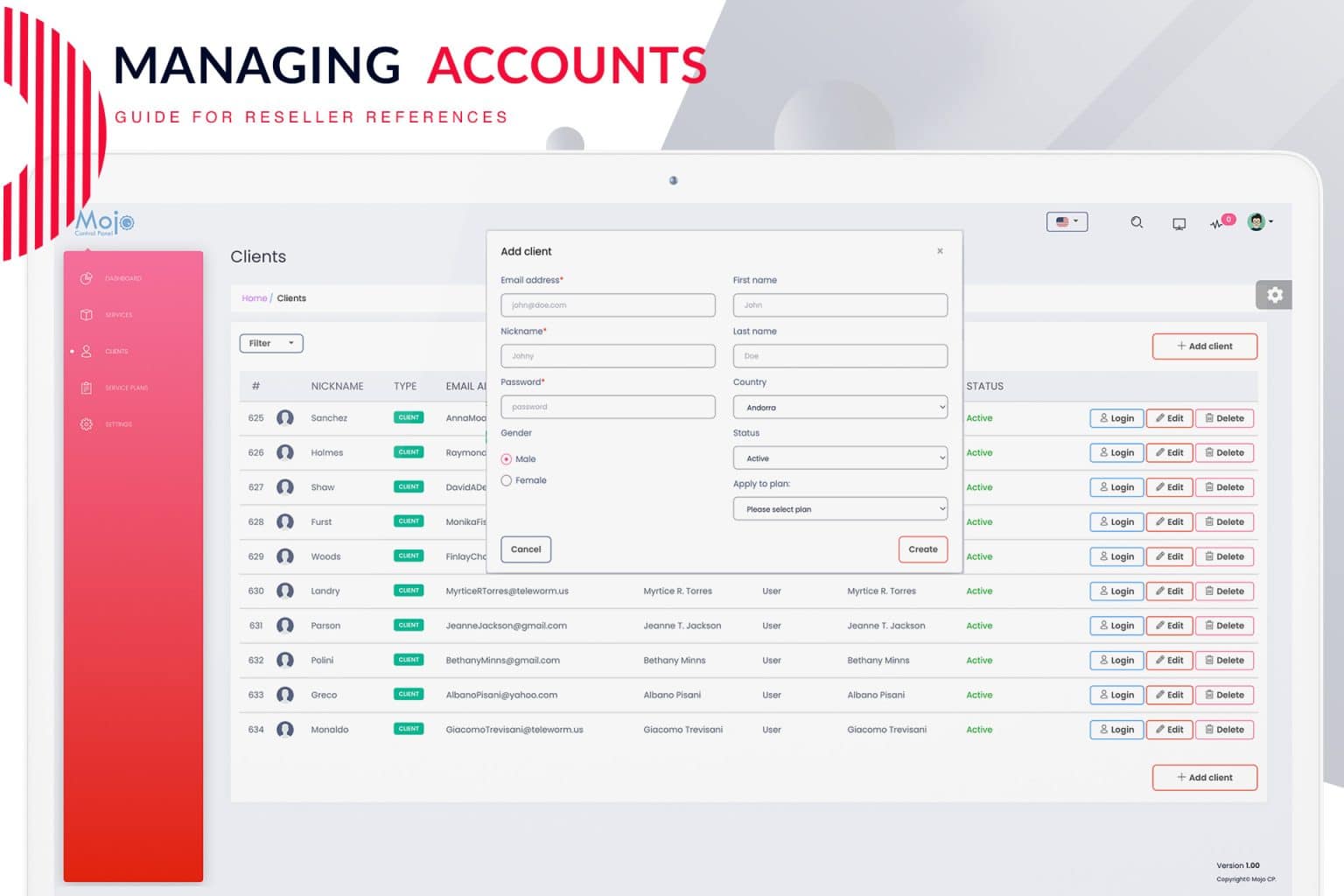Viewport: 1344px width, 896px height.
Task: Delete the client in row 634
Action: click(1224, 730)
